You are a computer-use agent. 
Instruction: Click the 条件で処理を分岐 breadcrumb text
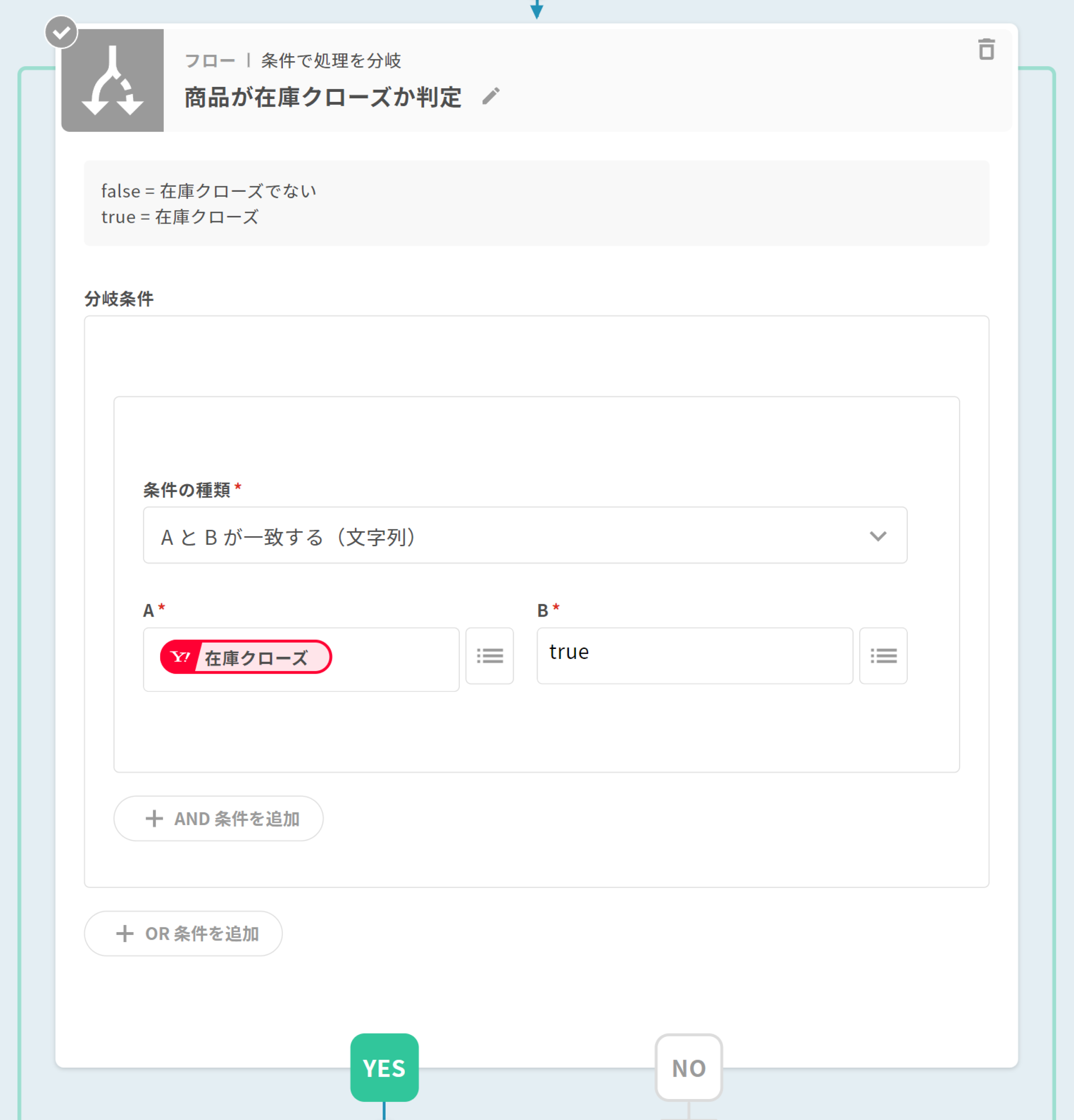pos(331,60)
